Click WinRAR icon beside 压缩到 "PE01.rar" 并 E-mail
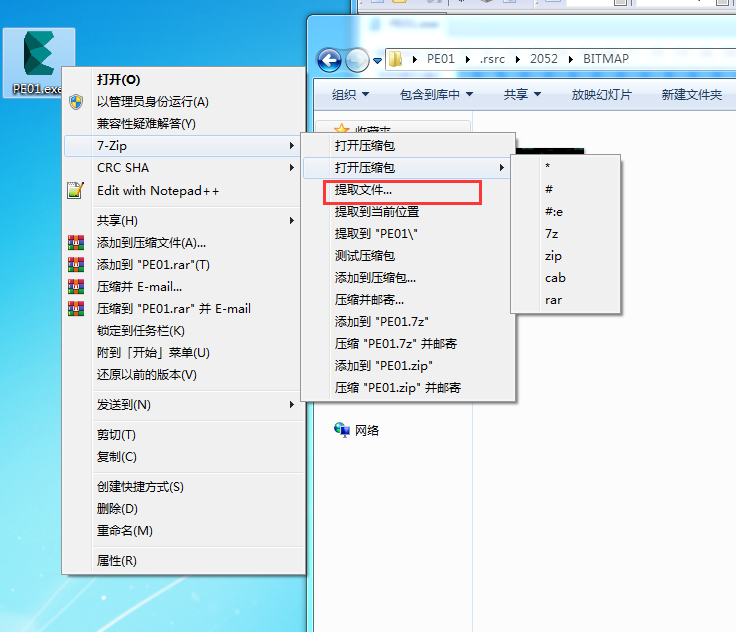The height and width of the screenshot is (632, 736). click(x=76, y=308)
